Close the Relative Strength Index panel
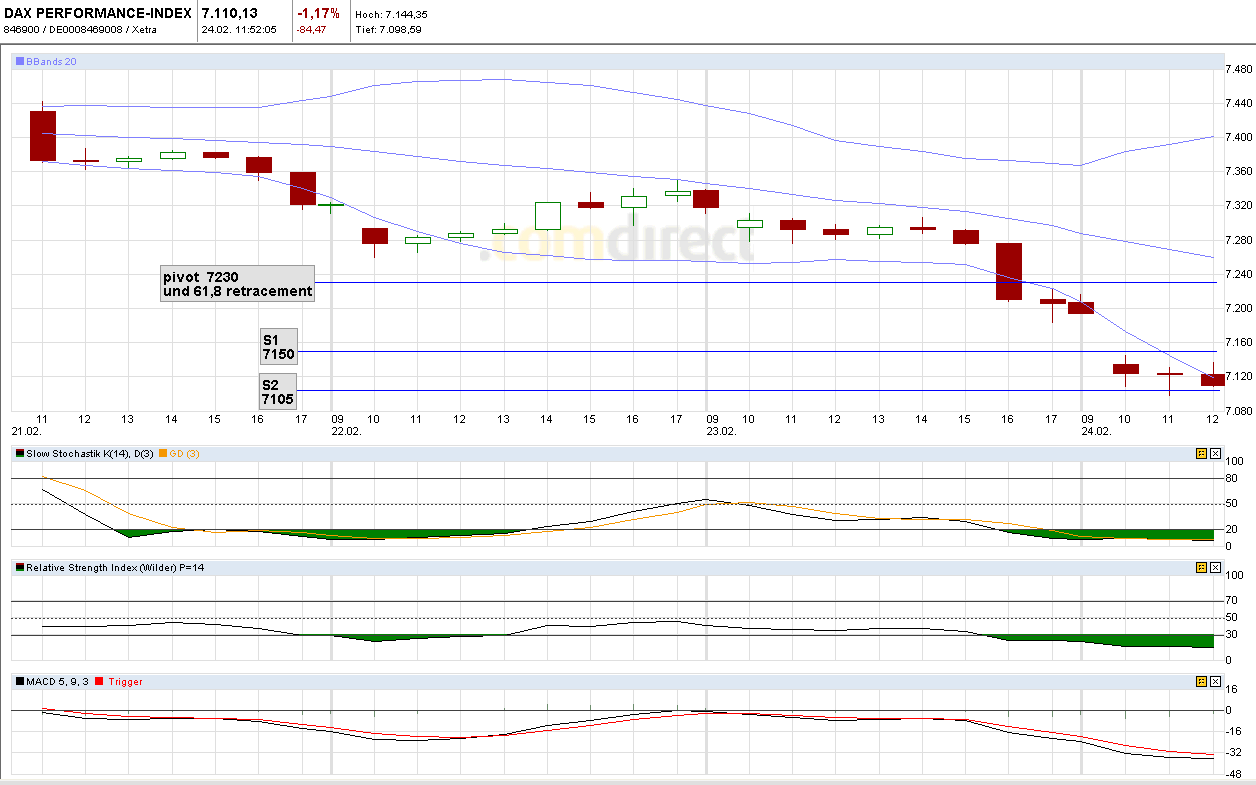 (1215, 567)
